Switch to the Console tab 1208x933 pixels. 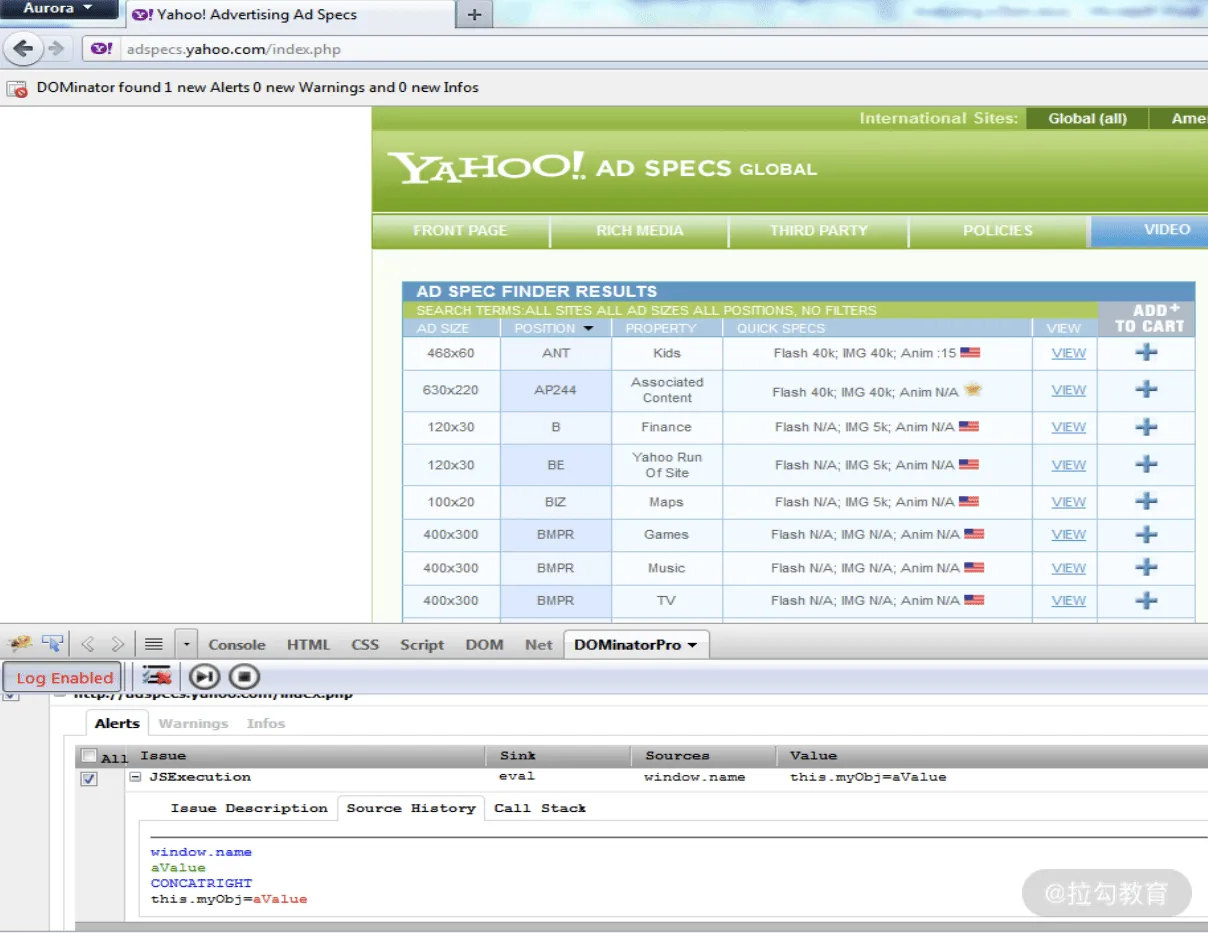(x=237, y=645)
